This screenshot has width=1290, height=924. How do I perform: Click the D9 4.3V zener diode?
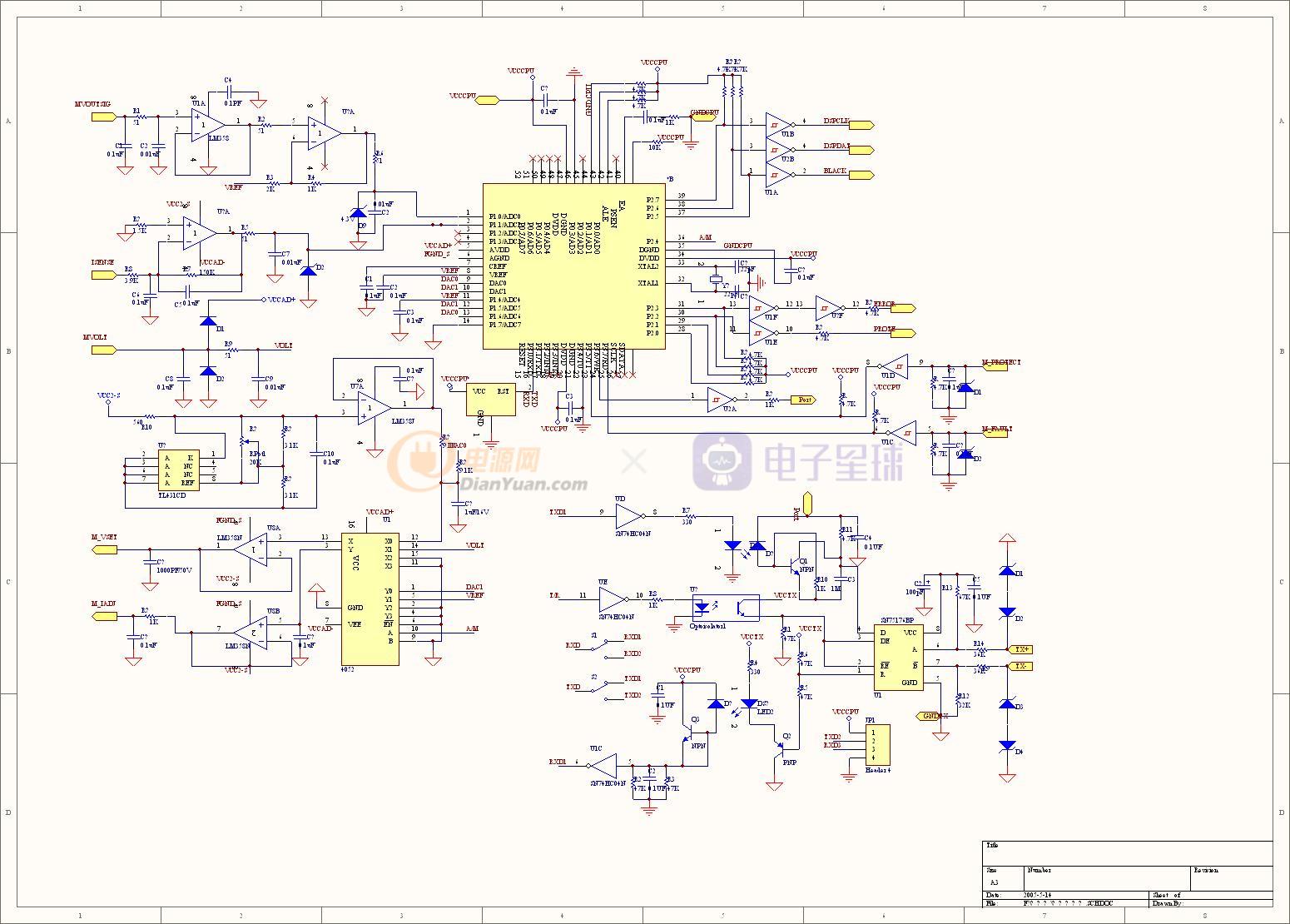[x=359, y=213]
